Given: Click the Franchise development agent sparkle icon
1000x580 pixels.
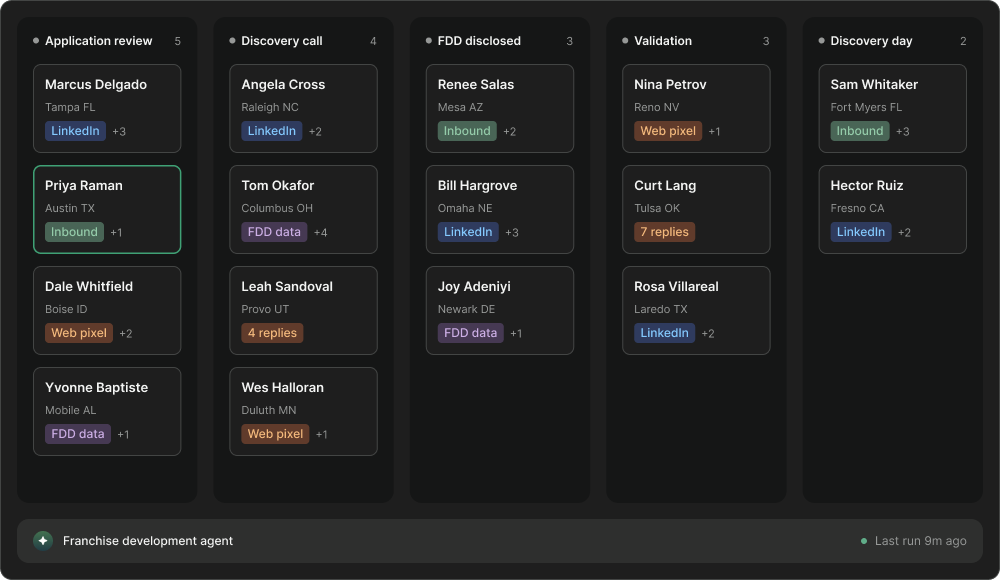Looking at the screenshot, I should click(43, 540).
